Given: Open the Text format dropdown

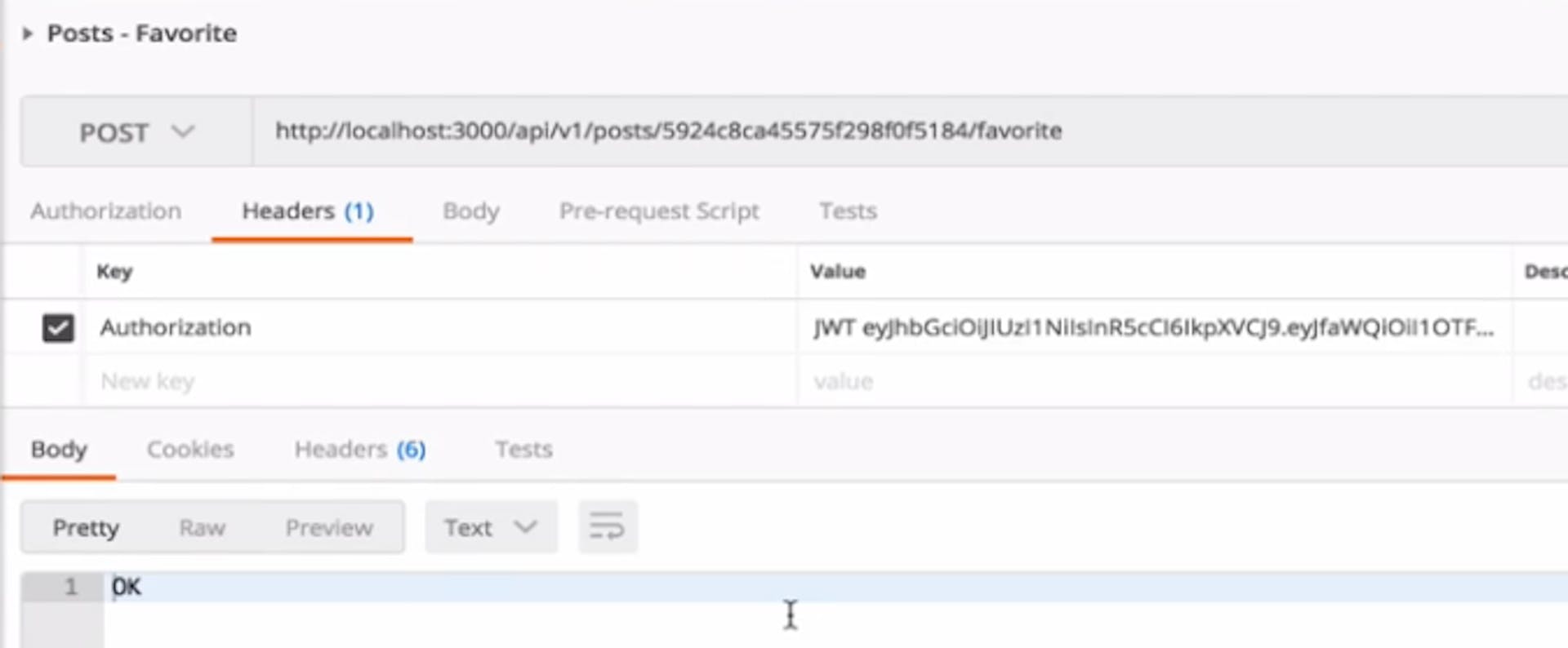Looking at the screenshot, I should [x=491, y=527].
